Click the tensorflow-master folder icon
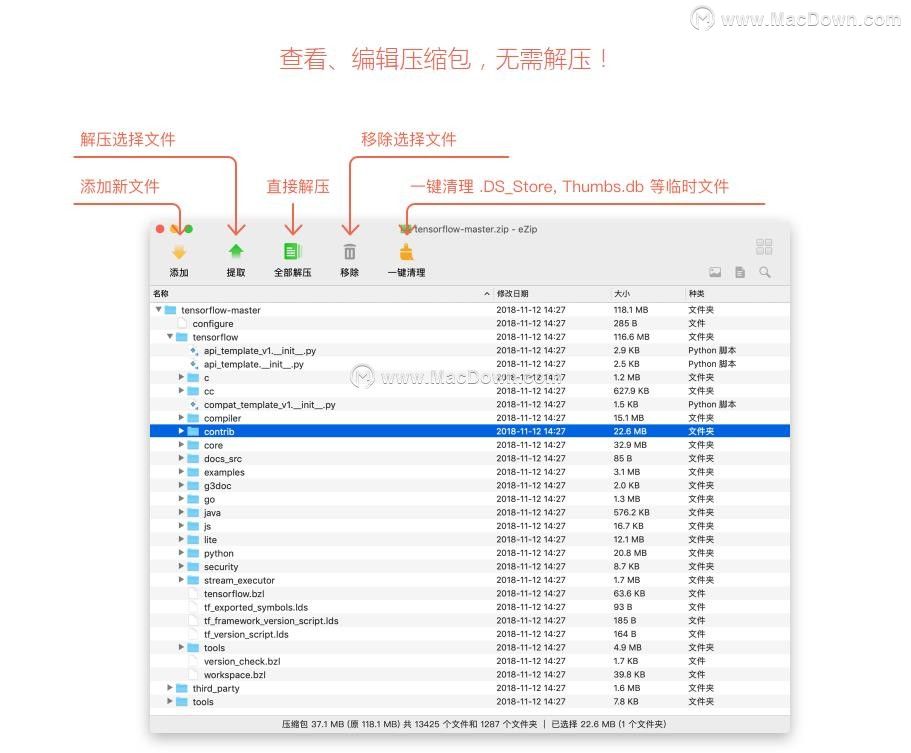911x753 pixels. pos(170,310)
